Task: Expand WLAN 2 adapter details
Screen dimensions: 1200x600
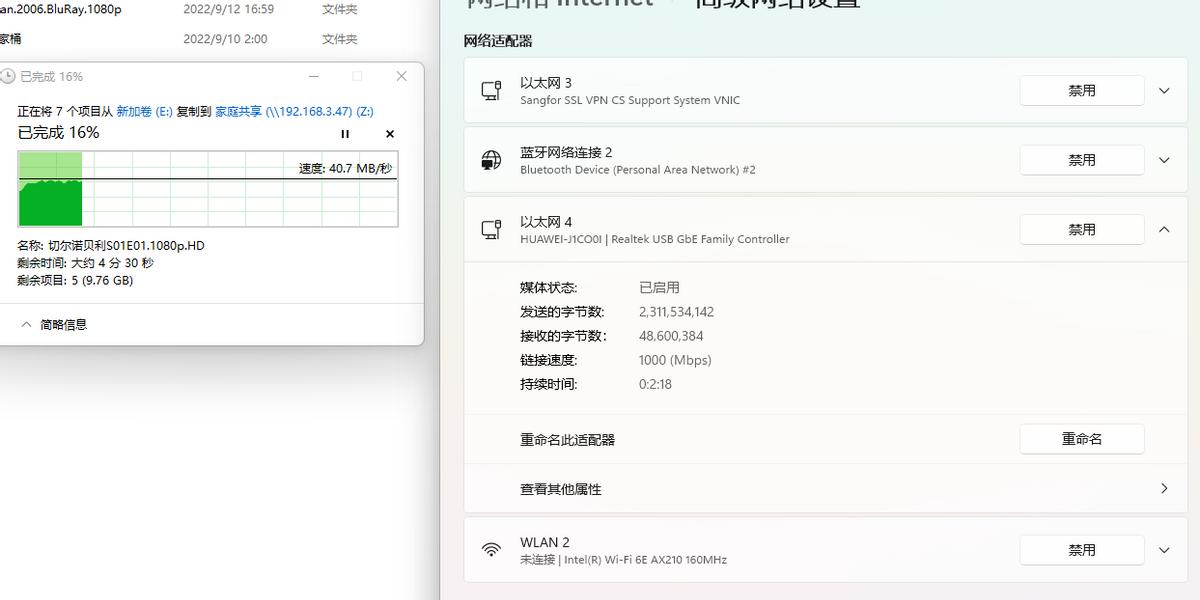Action: pos(1164,549)
